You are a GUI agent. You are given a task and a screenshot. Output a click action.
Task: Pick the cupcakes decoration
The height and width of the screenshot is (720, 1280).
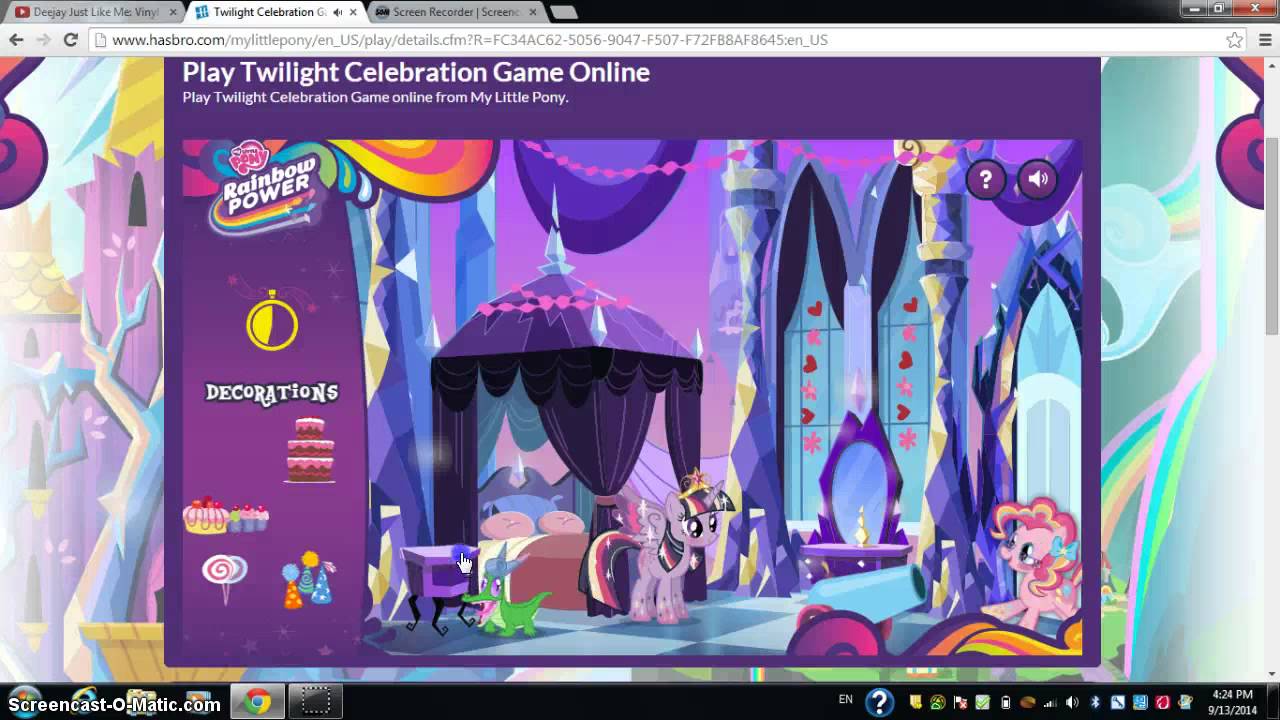coord(226,515)
